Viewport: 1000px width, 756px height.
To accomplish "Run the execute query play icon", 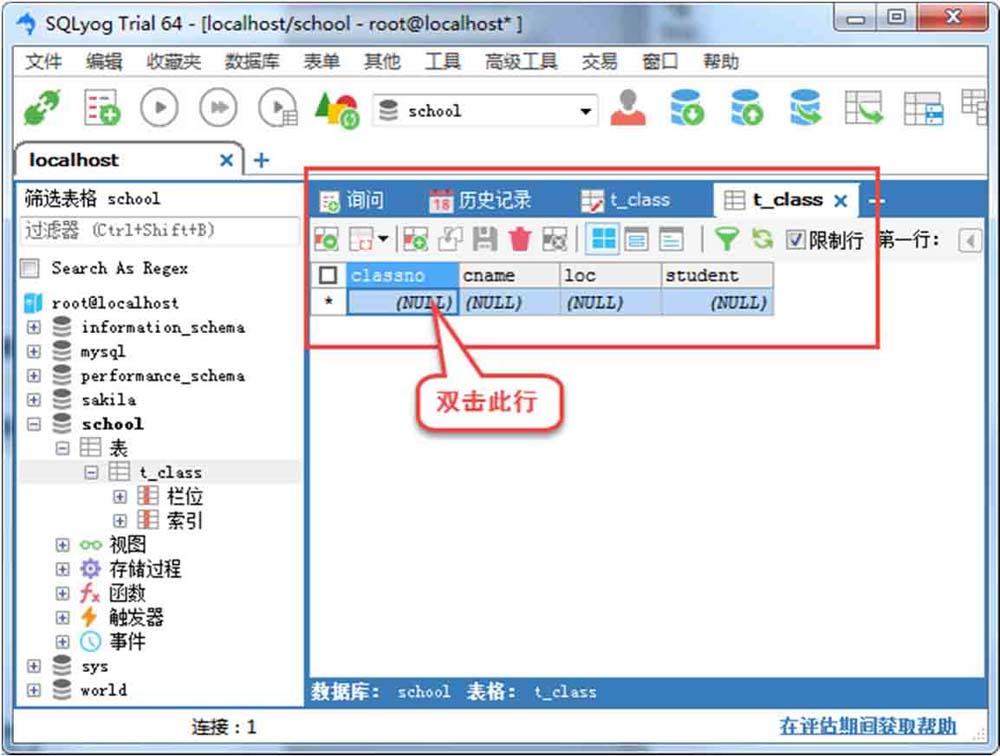I will click(x=159, y=107).
